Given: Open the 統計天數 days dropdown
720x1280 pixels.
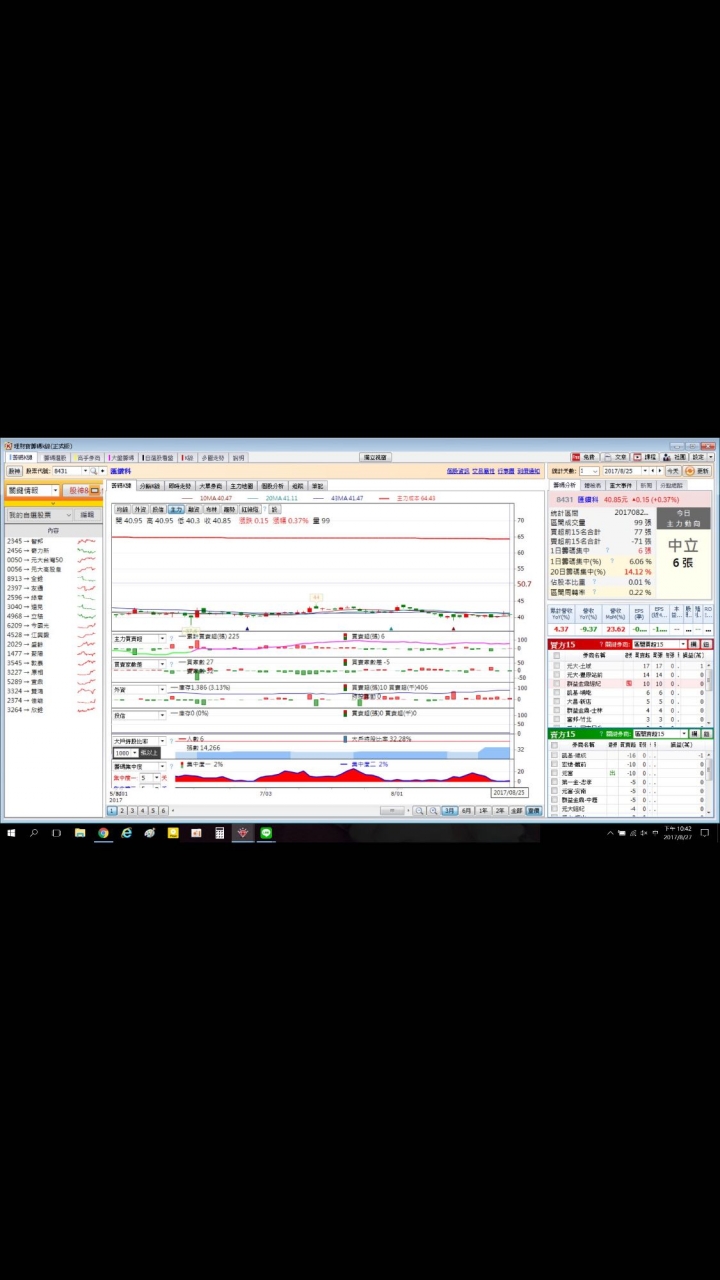Looking at the screenshot, I should 595,470.
